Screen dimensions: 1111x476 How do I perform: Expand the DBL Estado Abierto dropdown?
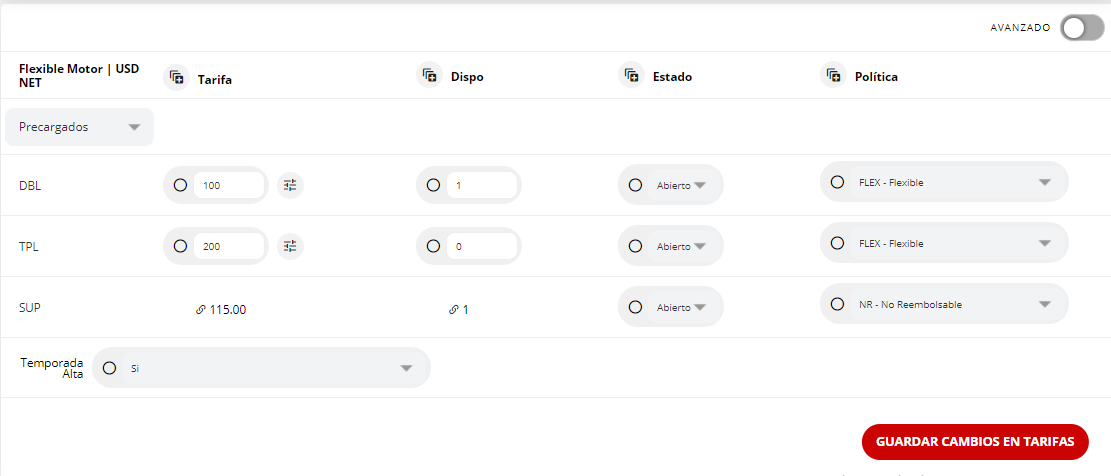(699, 185)
